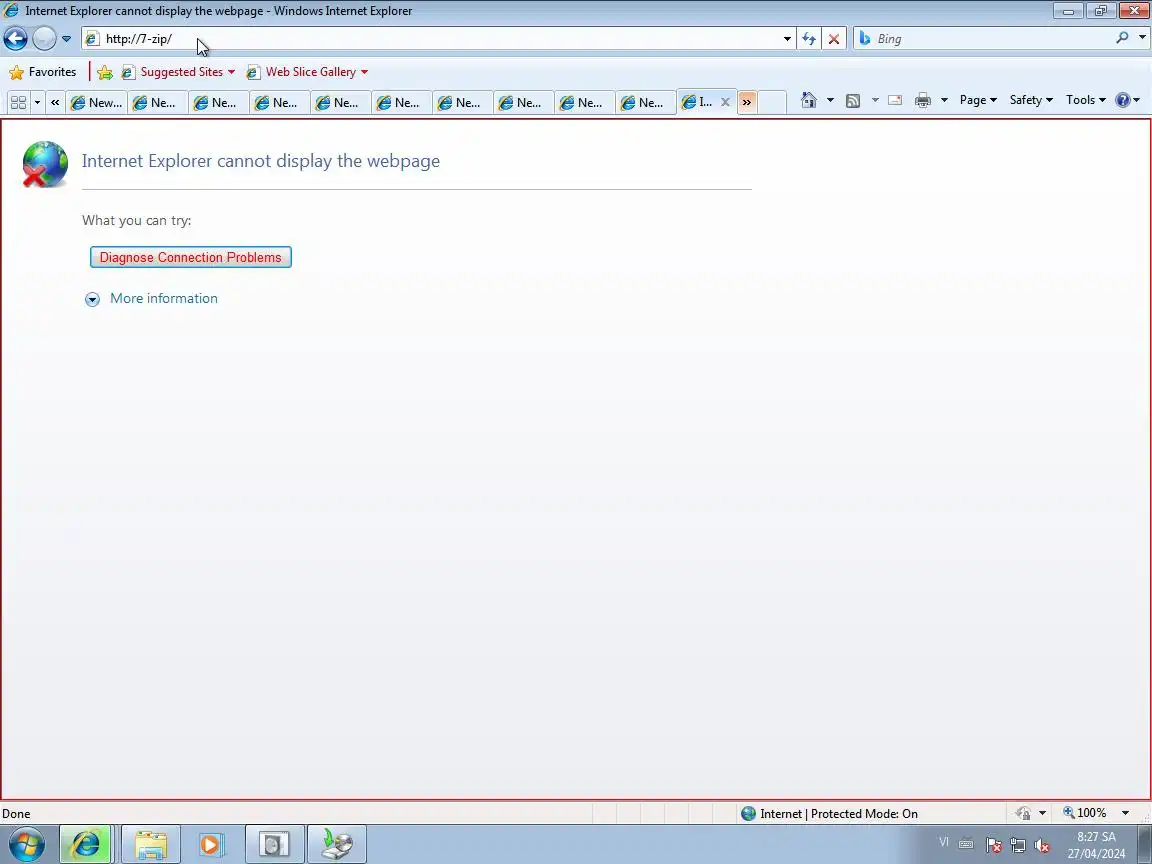This screenshot has height=864, width=1152.
Task: Click the Forward navigation arrow
Action: pyautogui.click(x=44, y=38)
